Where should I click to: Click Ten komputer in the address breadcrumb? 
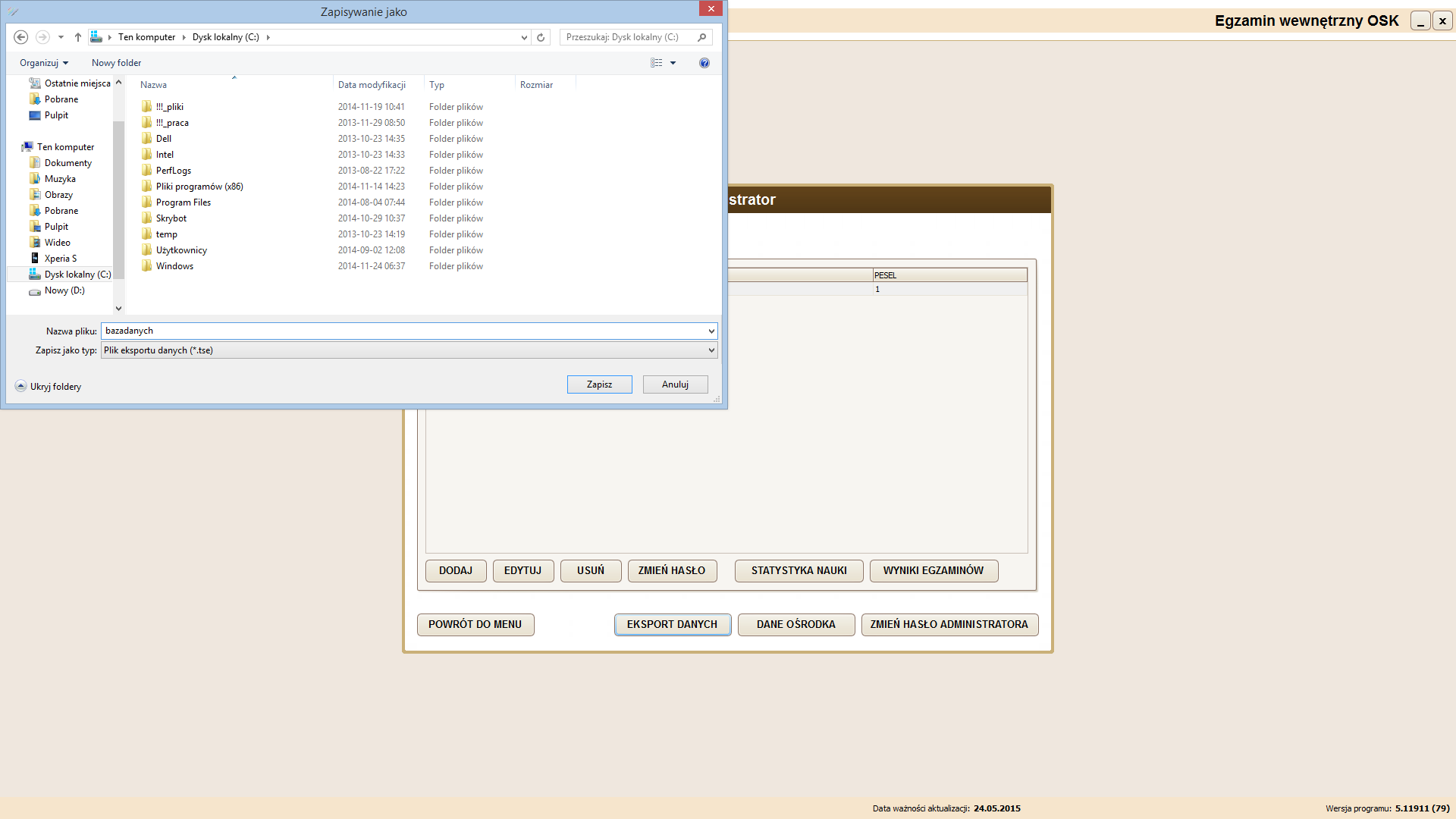click(x=146, y=37)
